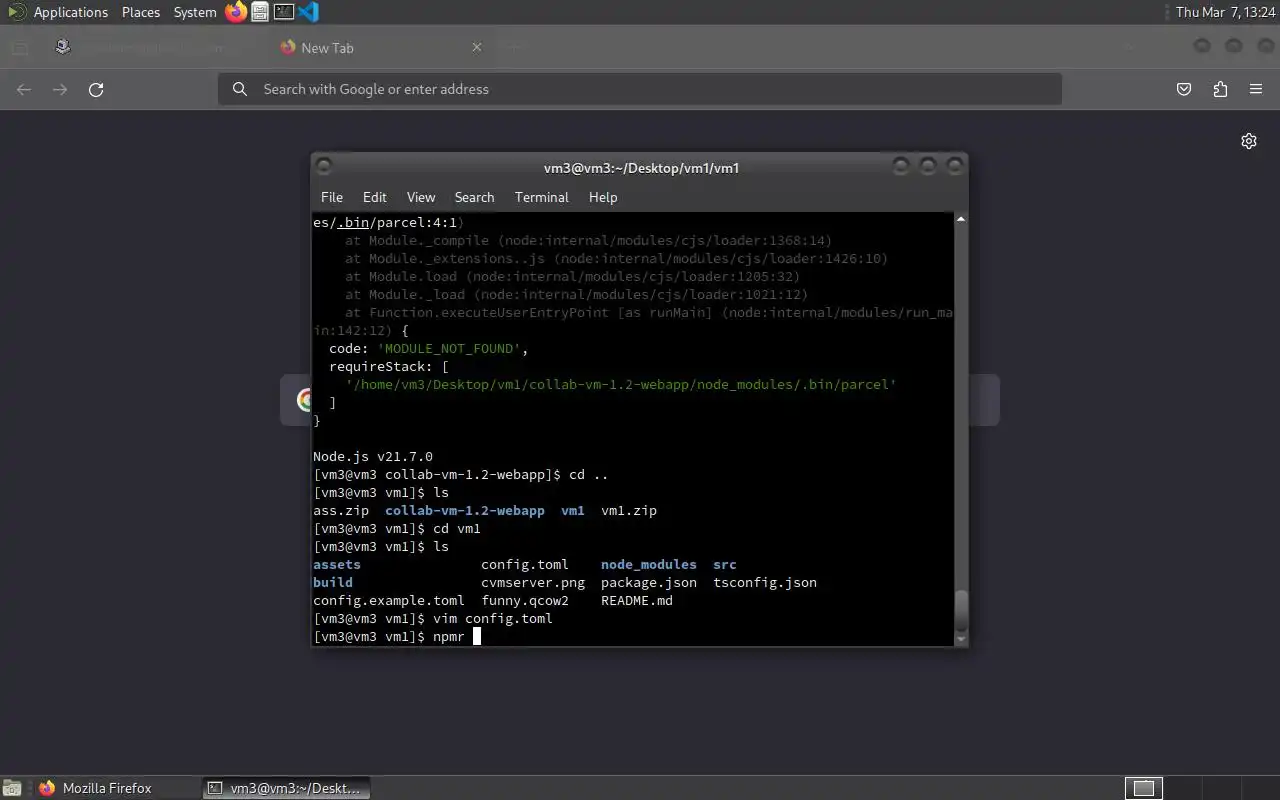Open the terminal Search menu
The width and height of the screenshot is (1280, 800).
pyautogui.click(x=474, y=197)
